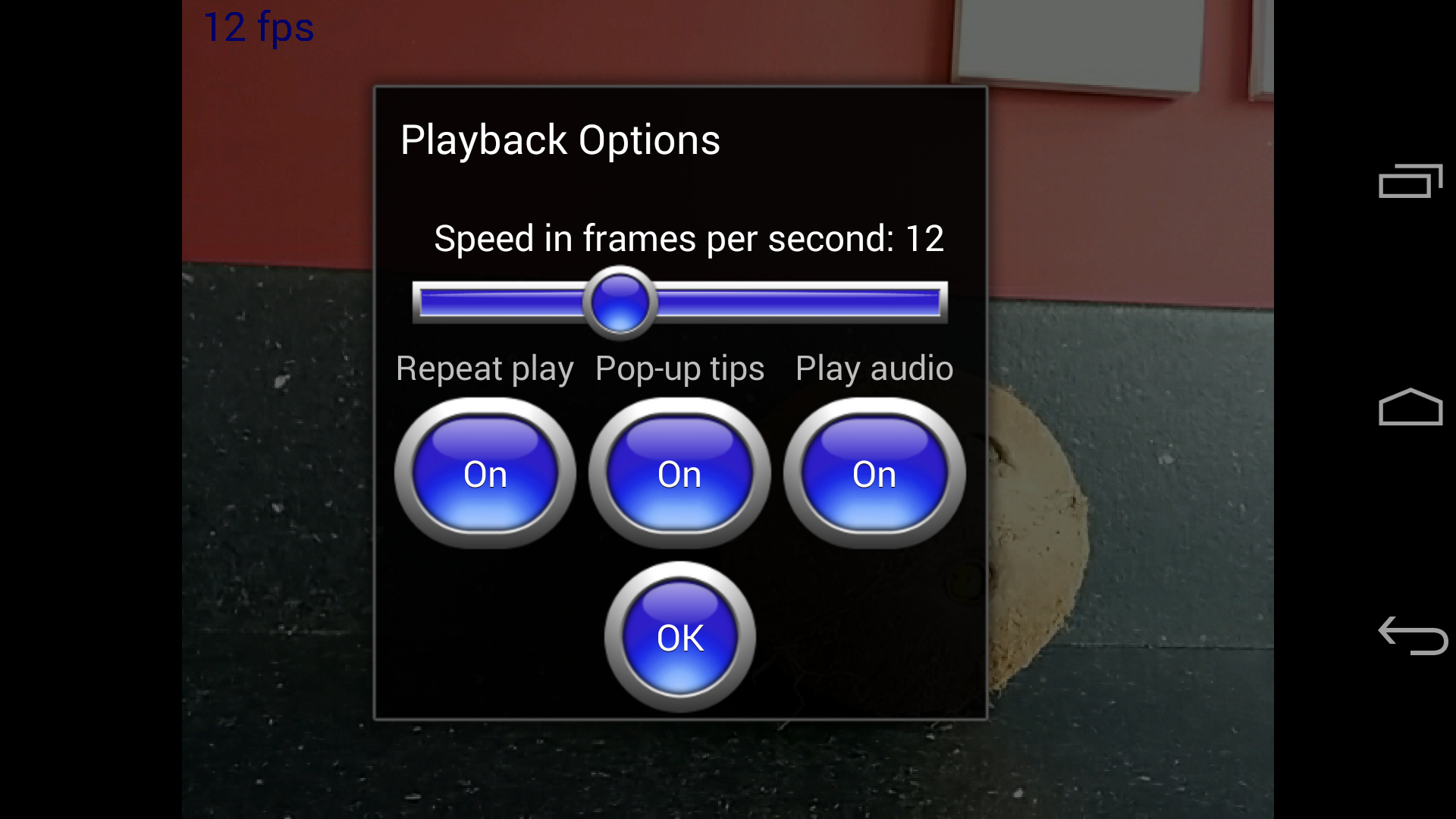Viewport: 1456px width, 819px height.
Task: Tap the Pop-up tips label
Action: pos(679,369)
